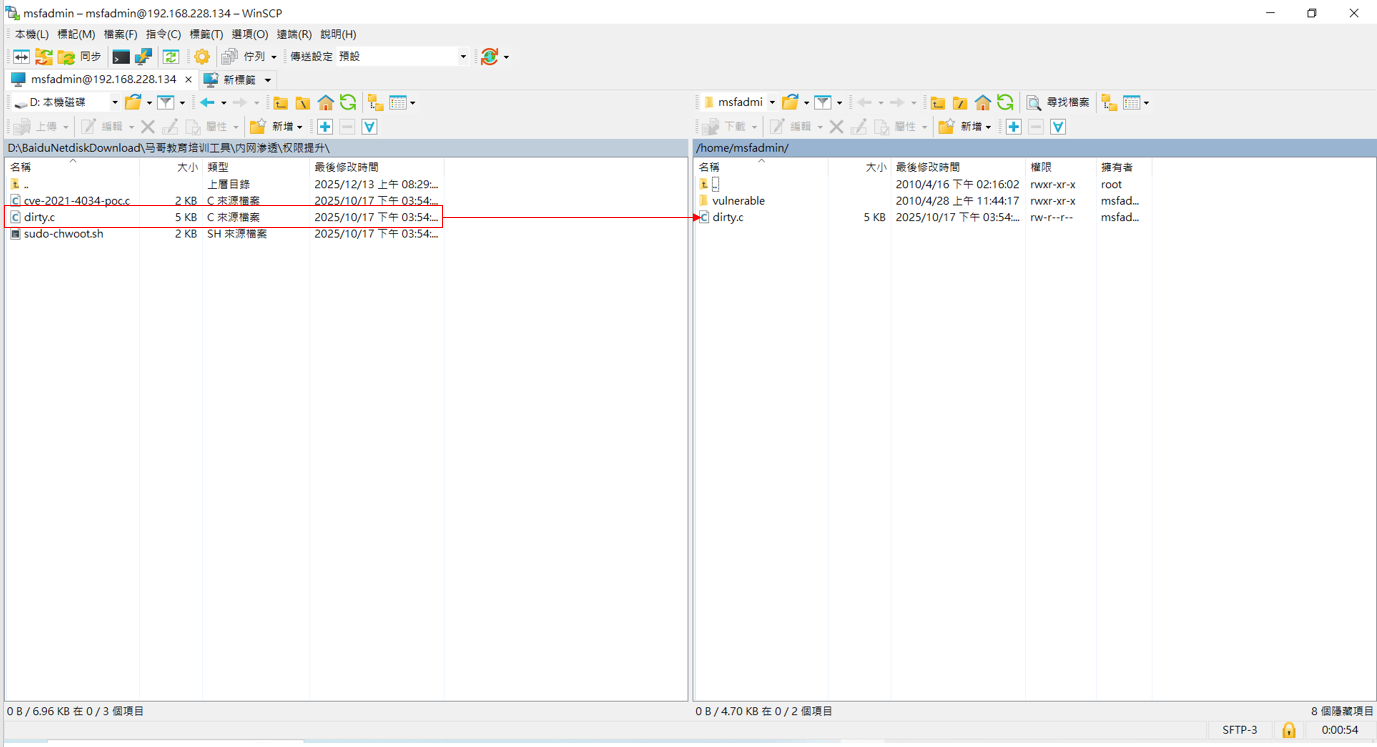This screenshot has width=1377, height=747.
Task: Click remote panel plus select files icon
Action: click(1014, 127)
